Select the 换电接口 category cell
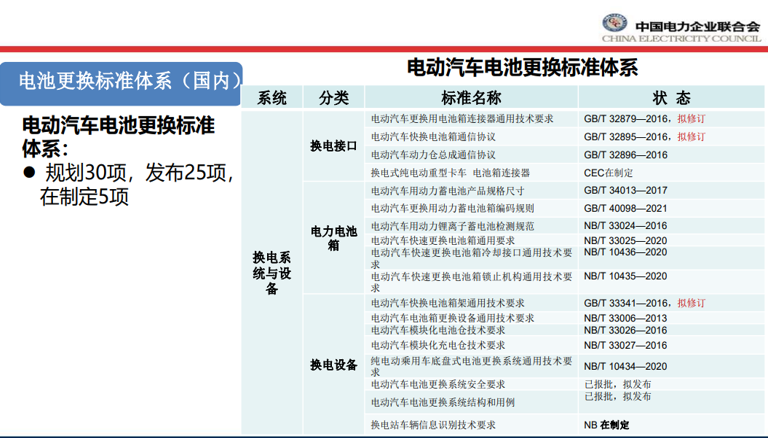Viewport: 769px width, 438px height. (x=333, y=146)
